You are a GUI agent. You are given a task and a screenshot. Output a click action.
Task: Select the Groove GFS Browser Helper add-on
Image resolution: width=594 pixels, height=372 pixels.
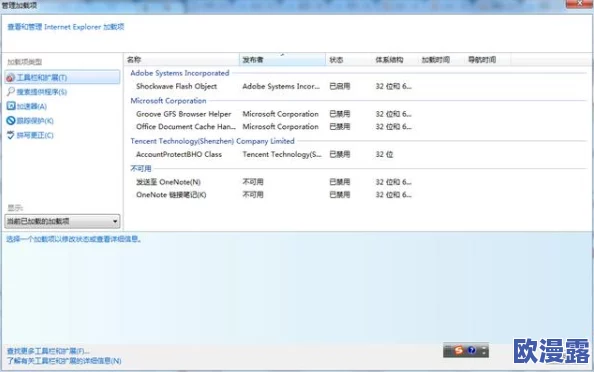184,114
